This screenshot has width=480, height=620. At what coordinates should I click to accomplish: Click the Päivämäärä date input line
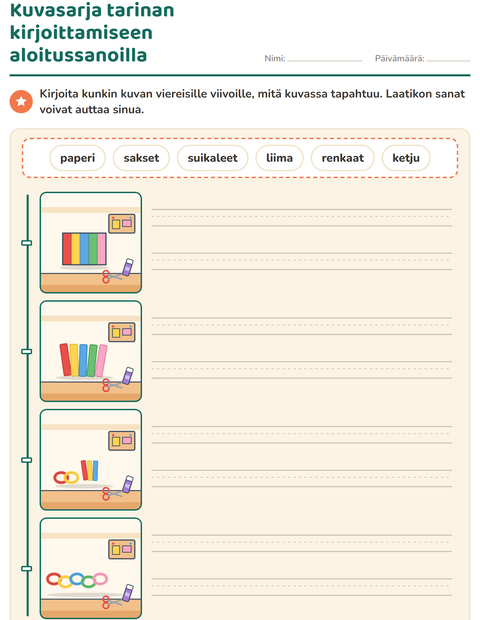coord(448,59)
